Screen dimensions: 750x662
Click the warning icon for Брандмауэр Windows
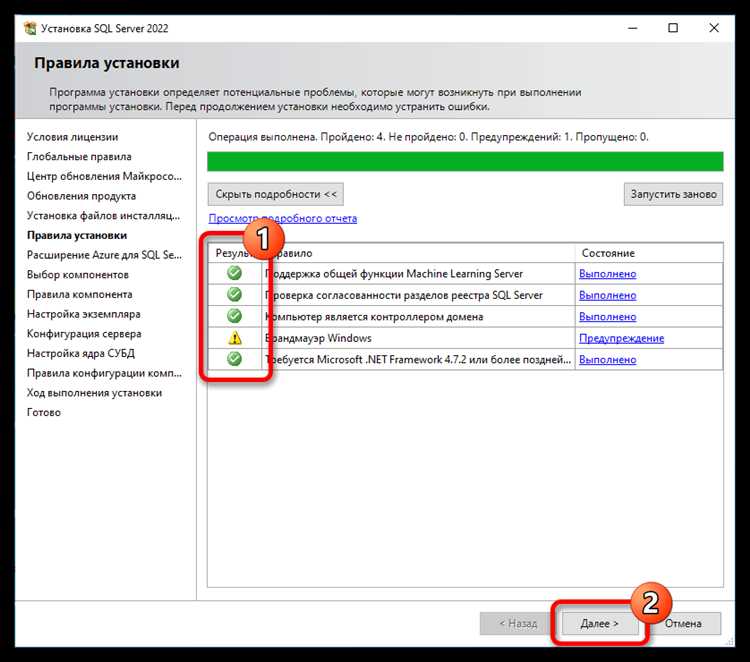pyautogui.click(x=235, y=338)
